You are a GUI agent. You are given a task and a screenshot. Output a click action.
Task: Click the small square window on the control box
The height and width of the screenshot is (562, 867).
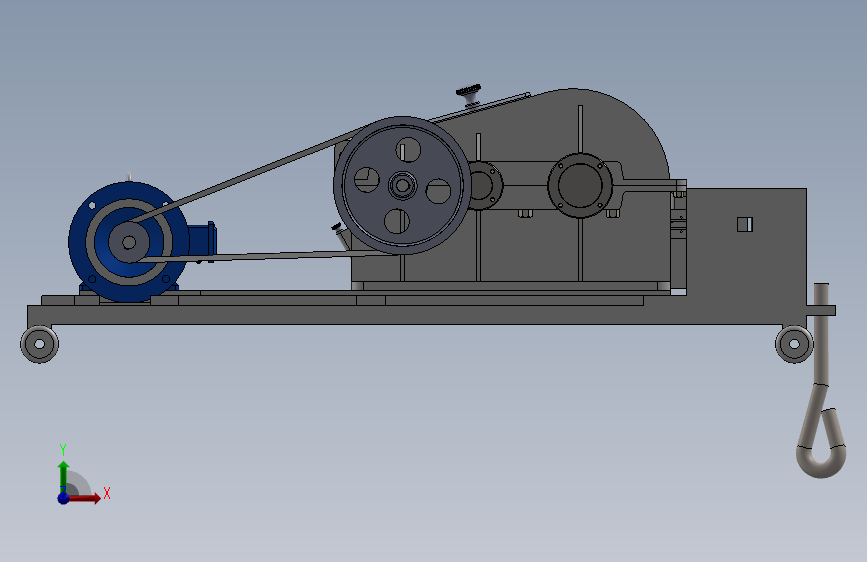745,224
